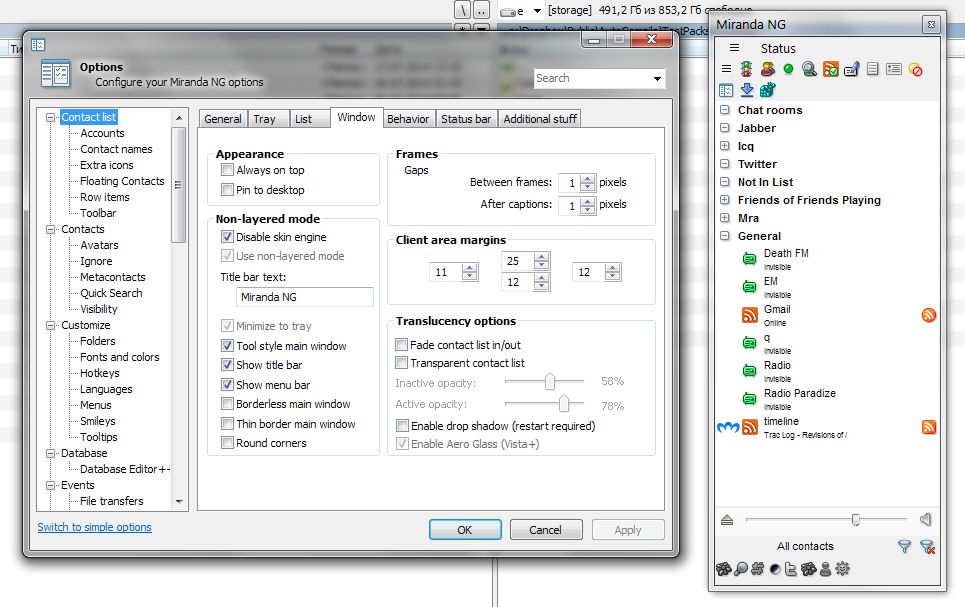
Task: Increase the Between frames pixel spinner
Action: [x=588, y=179]
